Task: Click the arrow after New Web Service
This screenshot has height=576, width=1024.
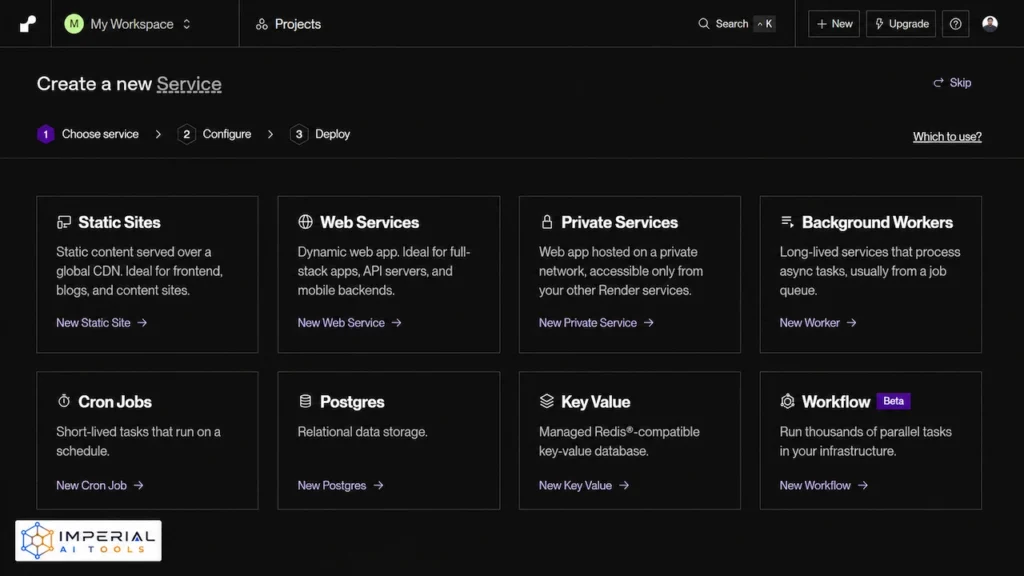Action: click(x=396, y=323)
